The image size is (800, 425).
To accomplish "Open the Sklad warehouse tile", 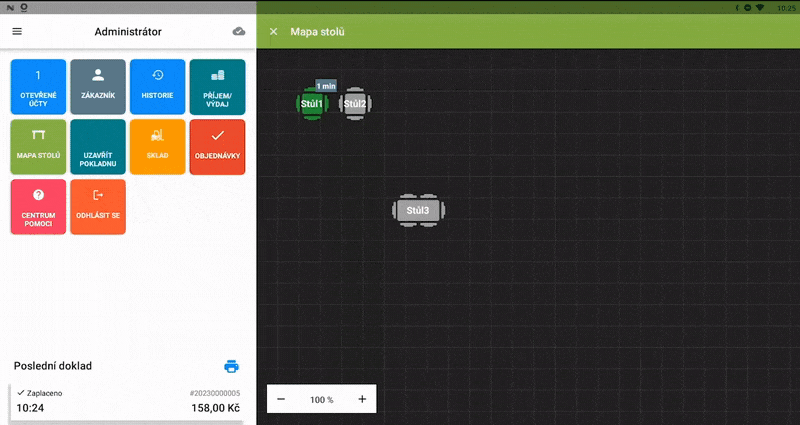I will tap(157, 147).
